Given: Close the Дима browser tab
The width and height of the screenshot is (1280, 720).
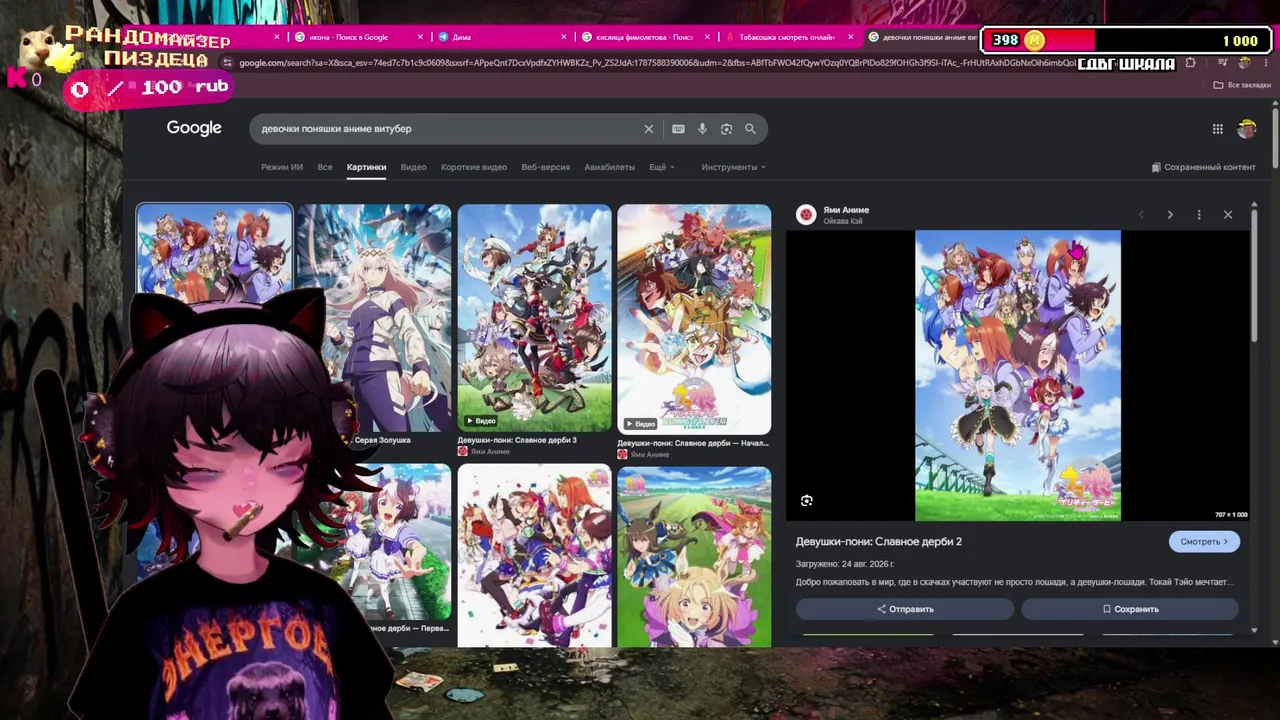Looking at the screenshot, I should pyautogui.click(x=564, y=37).
